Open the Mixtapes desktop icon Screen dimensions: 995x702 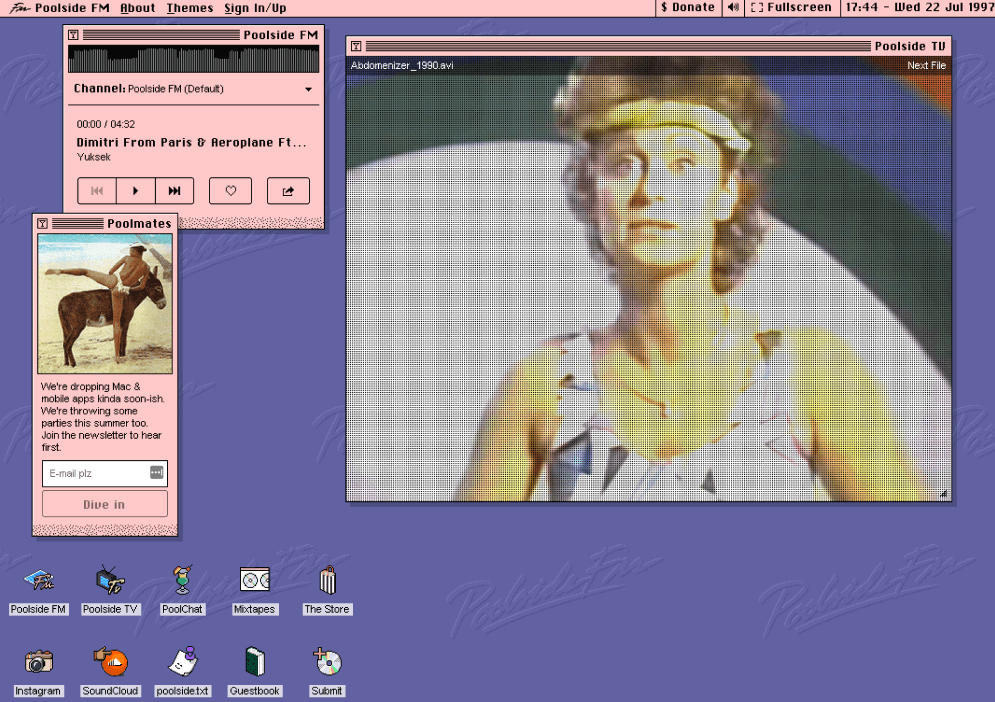pyautogui.click(x=254, y=579)
